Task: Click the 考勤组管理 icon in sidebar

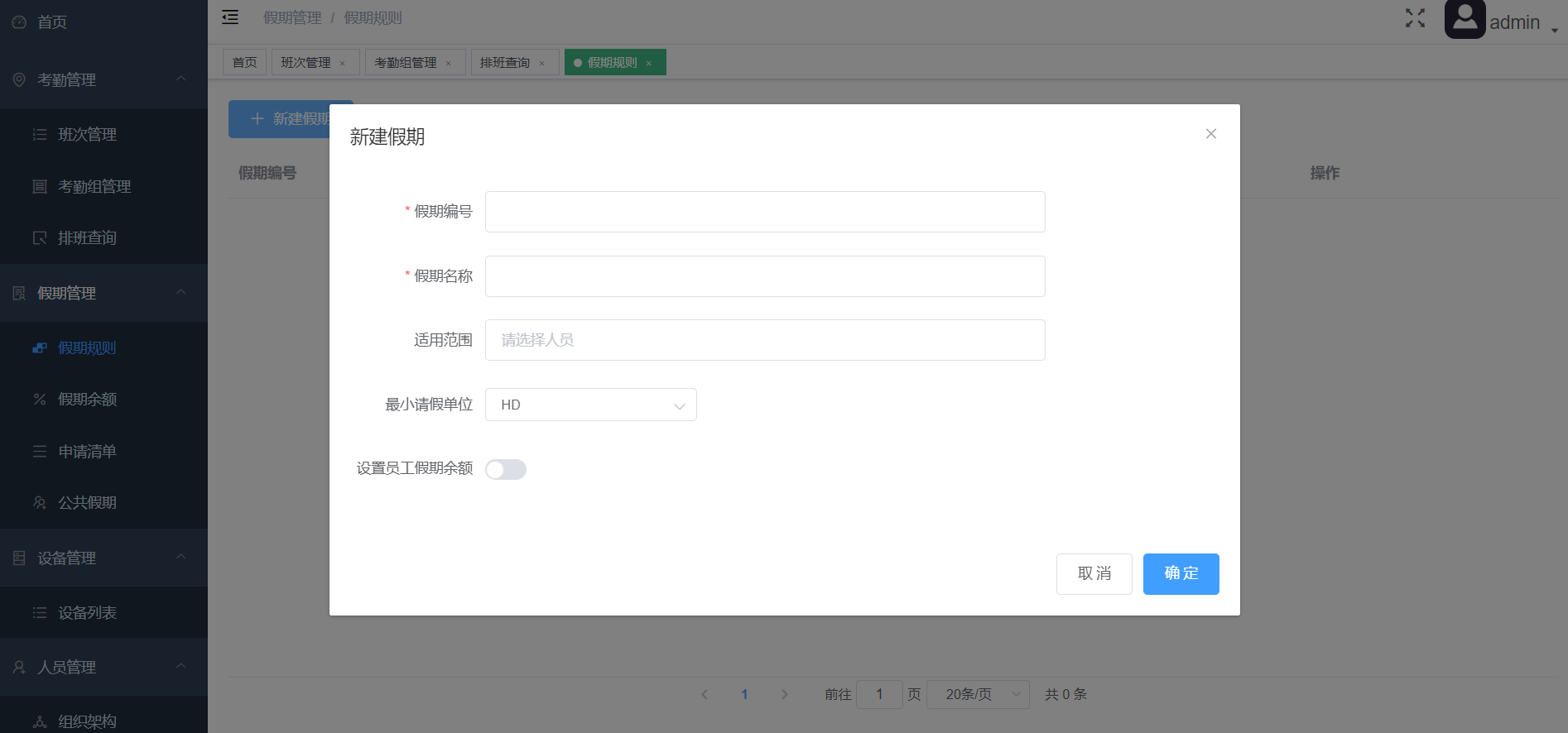Action: (40, 187)
